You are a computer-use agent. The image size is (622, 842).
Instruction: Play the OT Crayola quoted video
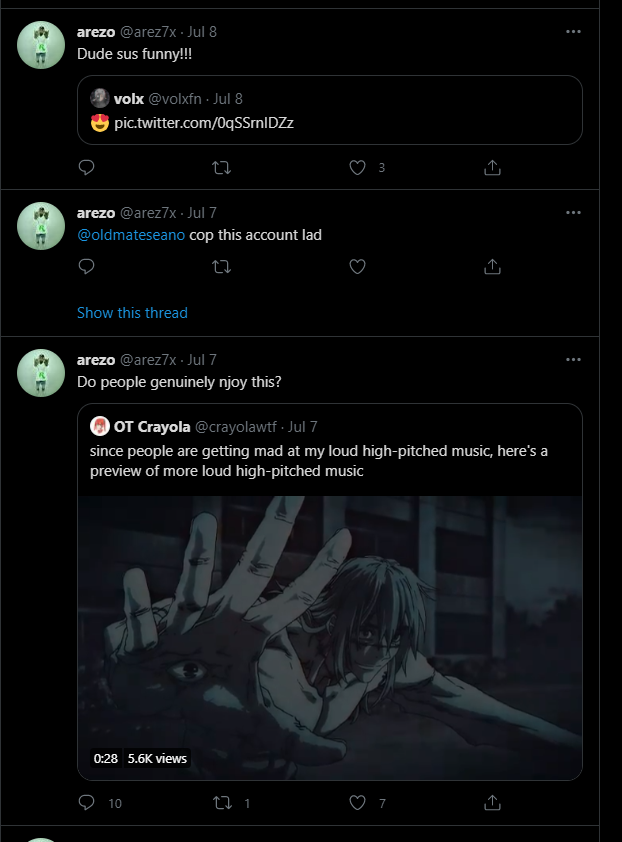click(330, 636)
